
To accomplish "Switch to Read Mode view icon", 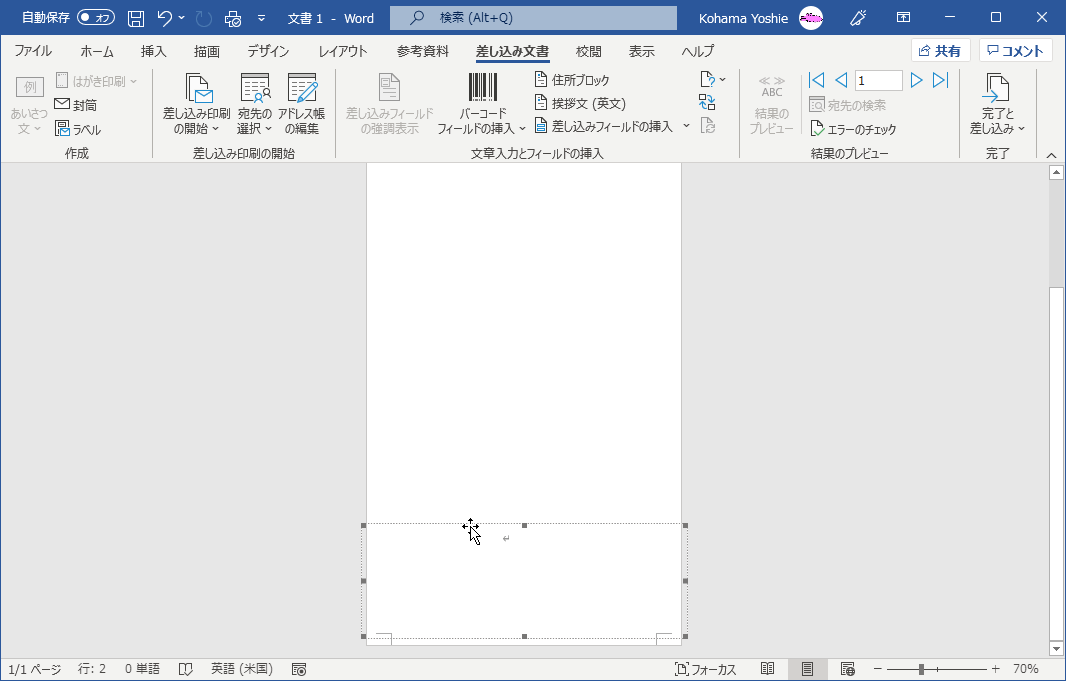I will (x=768, y=669).
